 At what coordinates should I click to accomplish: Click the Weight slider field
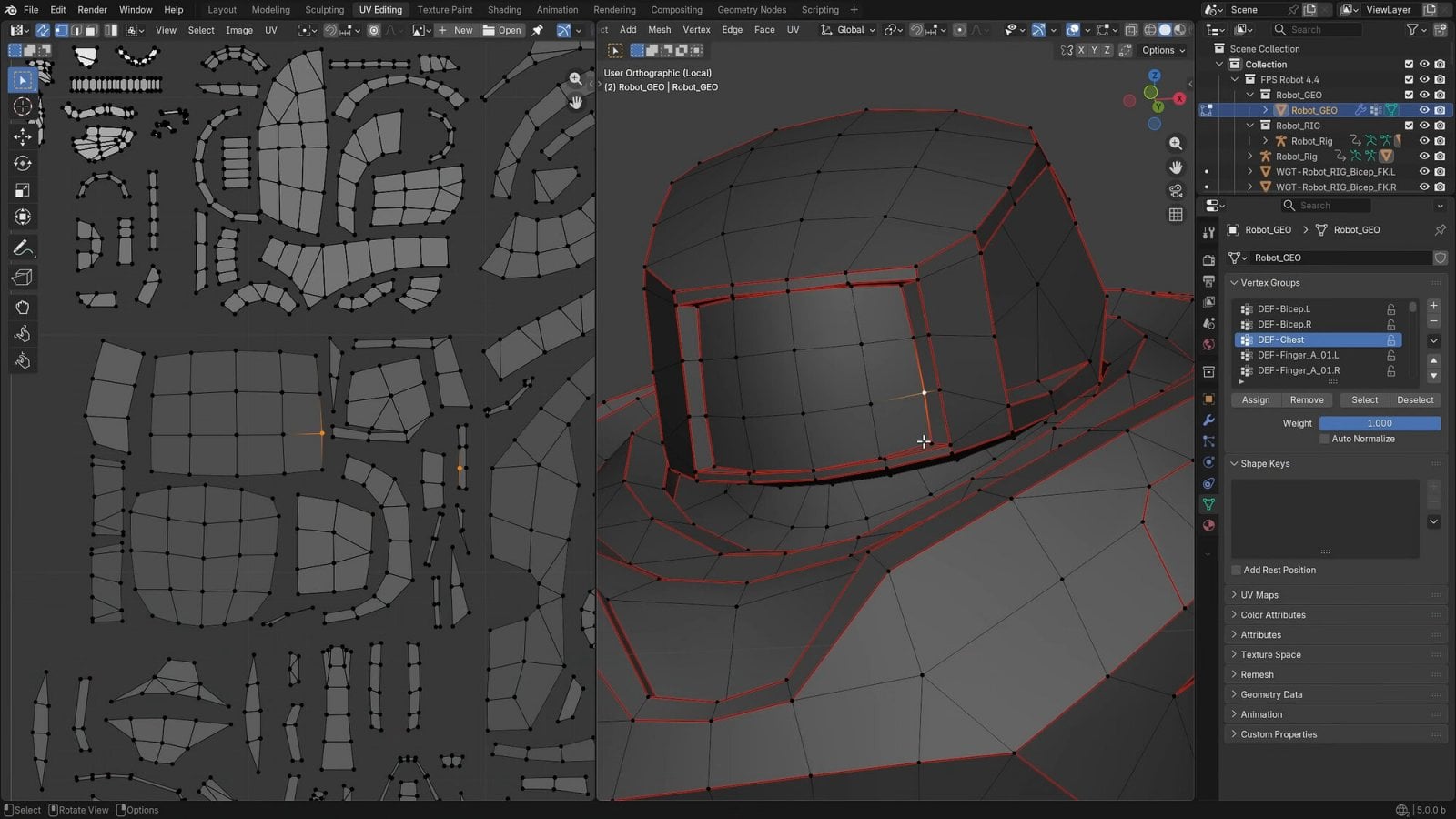[1380, 423]
